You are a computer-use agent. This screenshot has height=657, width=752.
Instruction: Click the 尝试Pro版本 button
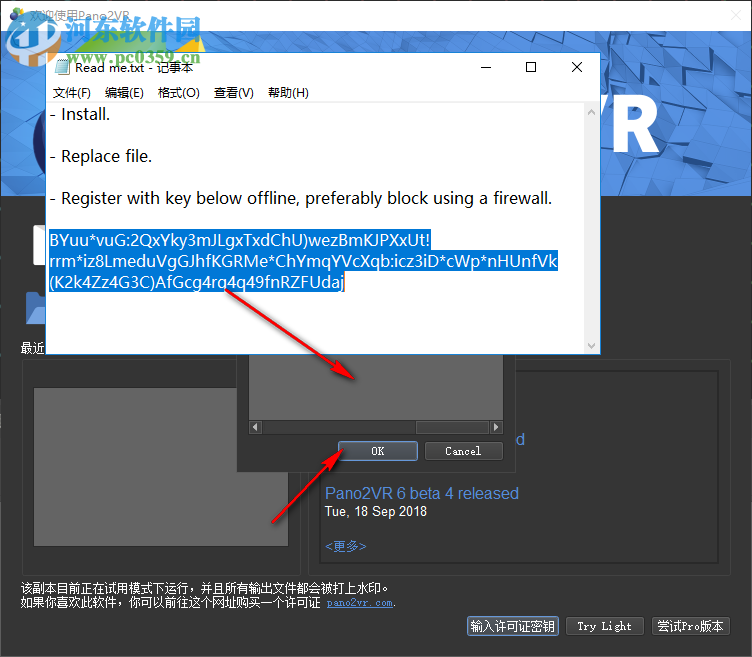pos(691,626)
